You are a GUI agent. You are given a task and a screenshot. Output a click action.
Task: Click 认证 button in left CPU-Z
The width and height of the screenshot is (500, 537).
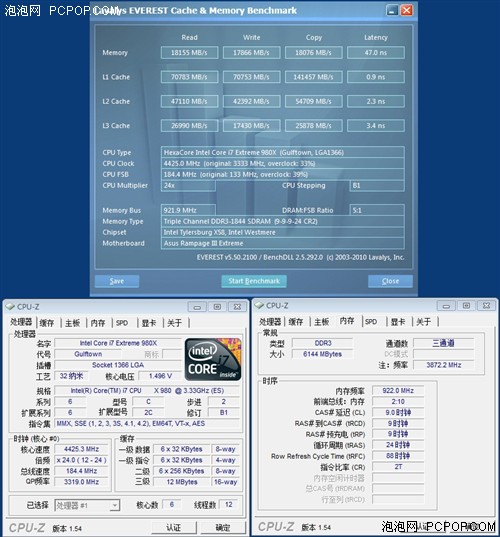(174, 528)
